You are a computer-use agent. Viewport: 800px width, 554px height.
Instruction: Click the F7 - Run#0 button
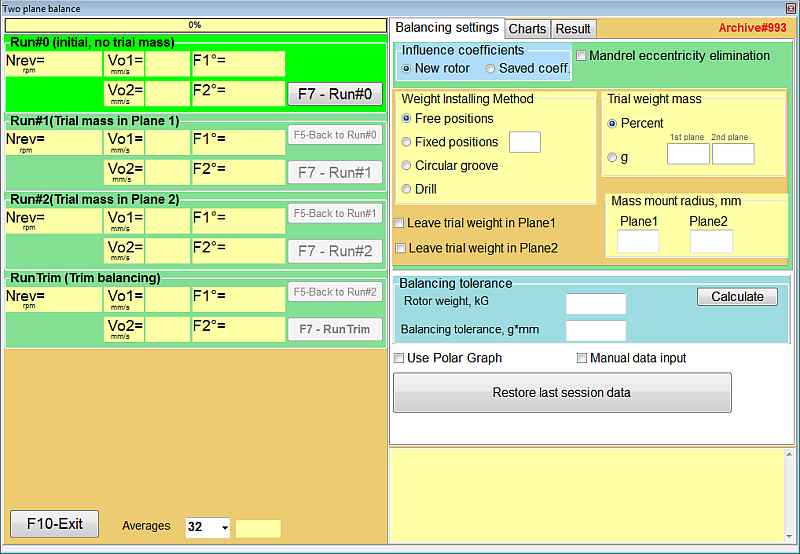[x=335, y=94]
